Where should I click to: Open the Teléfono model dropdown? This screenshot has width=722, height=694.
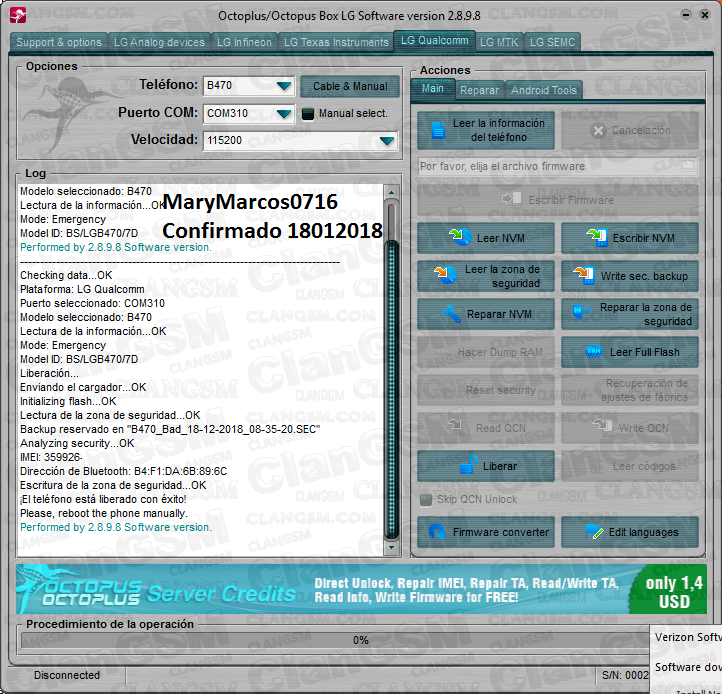coord(284,86)
